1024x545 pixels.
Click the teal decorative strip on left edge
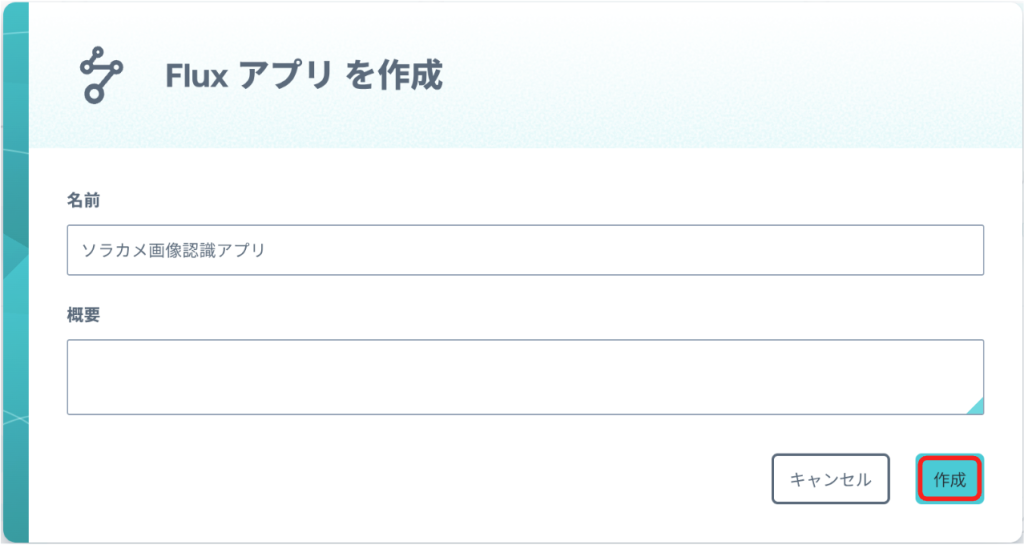pos(16,272)
